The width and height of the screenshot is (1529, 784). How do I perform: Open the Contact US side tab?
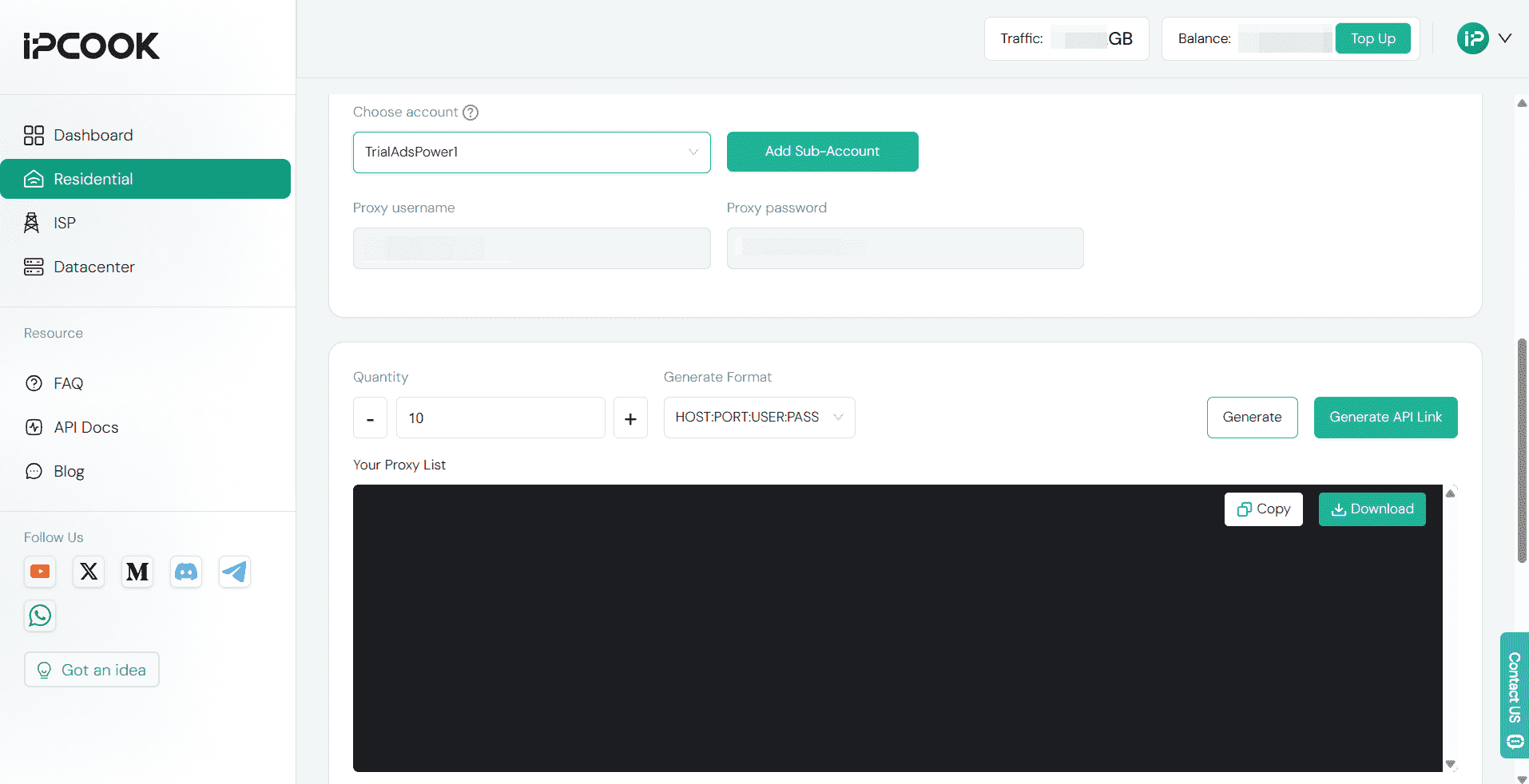pyautogui.click(x=1515, y=695)
